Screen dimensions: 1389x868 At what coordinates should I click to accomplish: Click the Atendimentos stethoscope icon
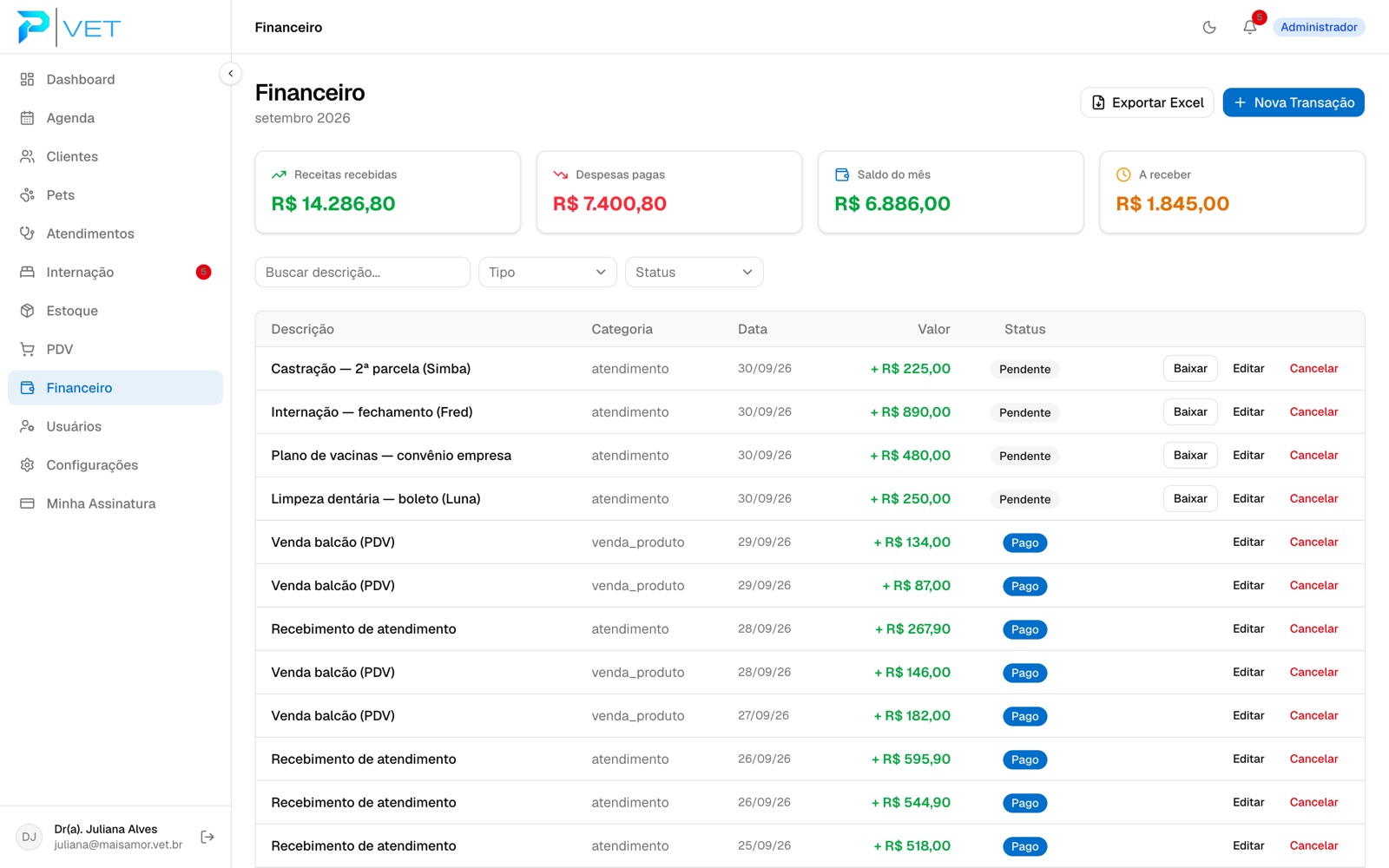27,233
